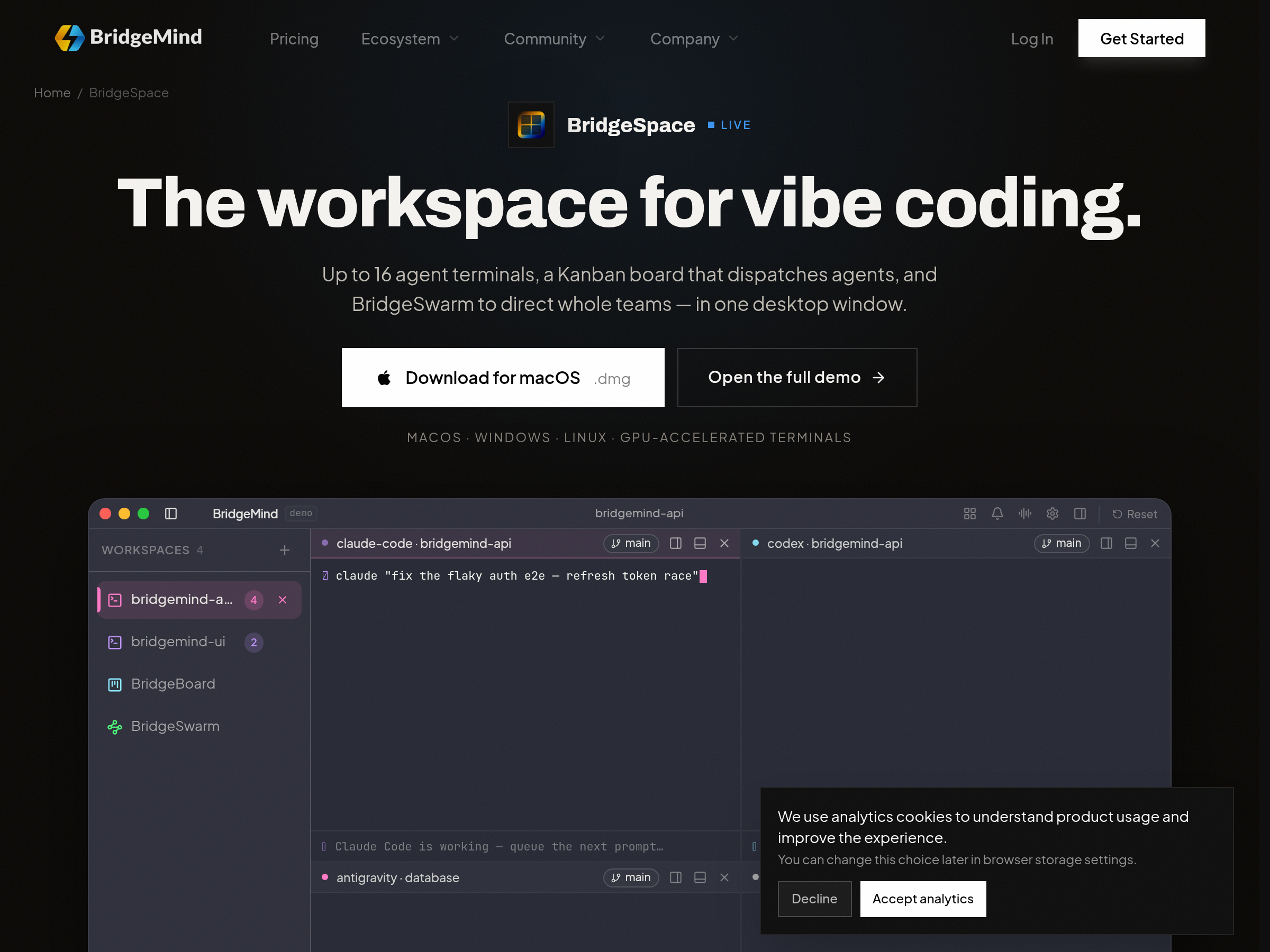Select the antigravity database terminal tab

398,878
